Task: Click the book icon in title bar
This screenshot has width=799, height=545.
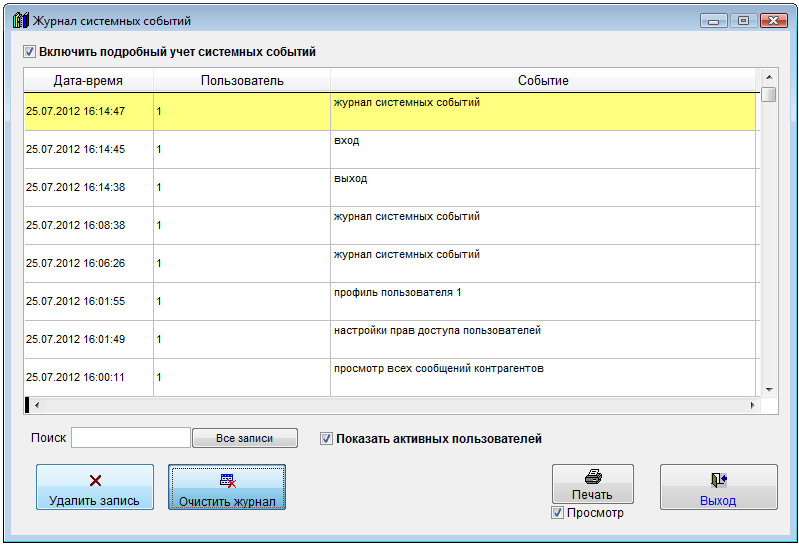Action: pyautogui.click(x=21, y=21)
